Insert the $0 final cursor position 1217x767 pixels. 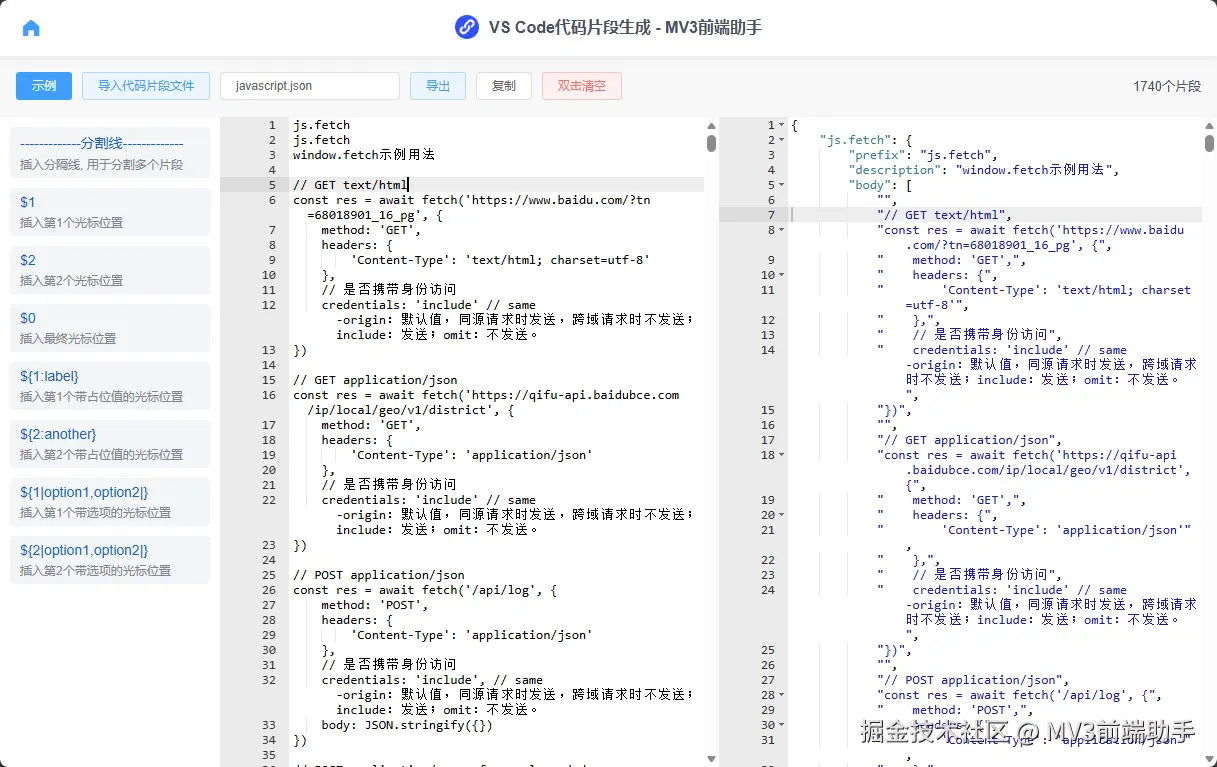(x=110, y=327)
